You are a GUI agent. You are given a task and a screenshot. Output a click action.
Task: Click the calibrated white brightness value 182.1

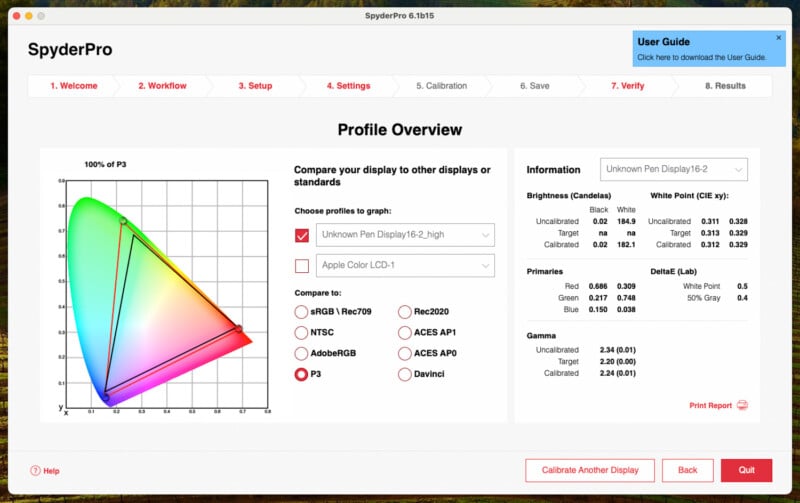[626, 245]
